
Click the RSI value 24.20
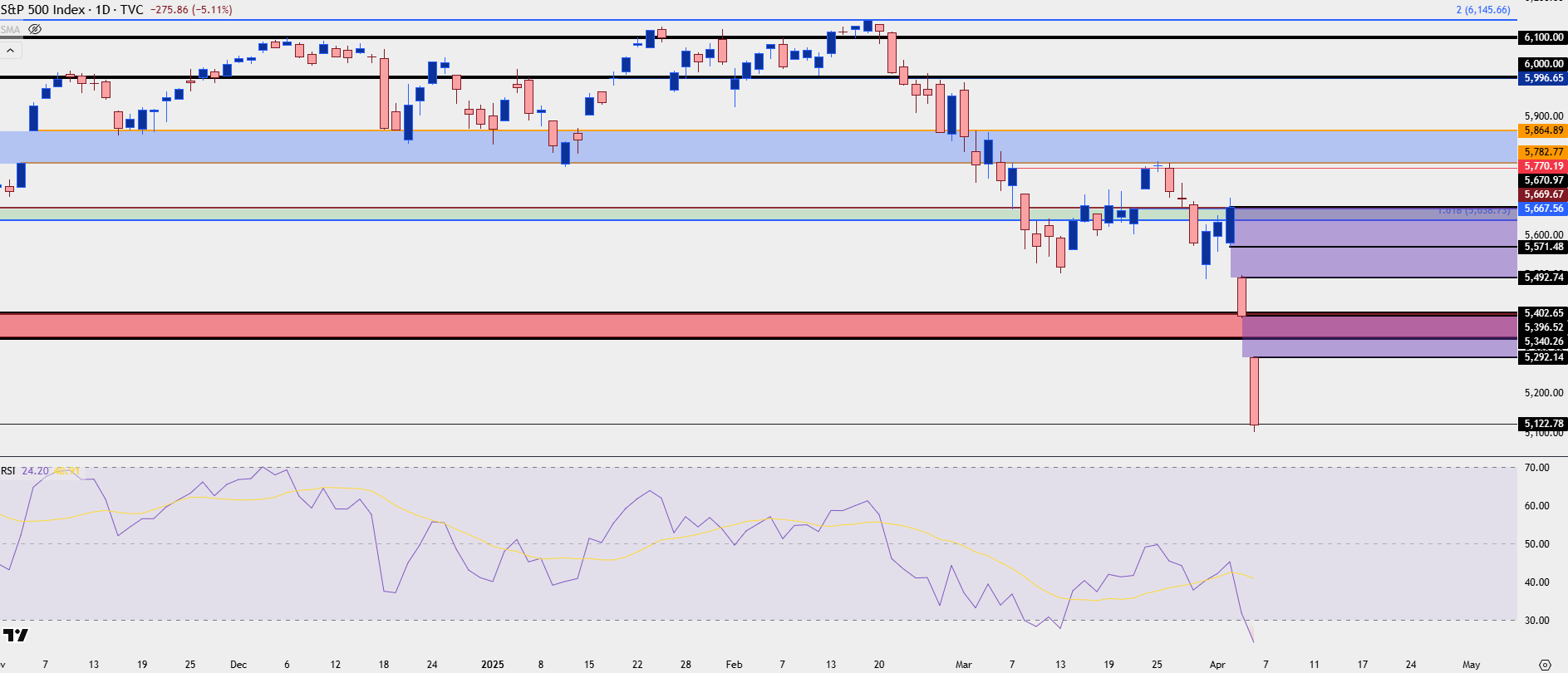pos(35,471)
